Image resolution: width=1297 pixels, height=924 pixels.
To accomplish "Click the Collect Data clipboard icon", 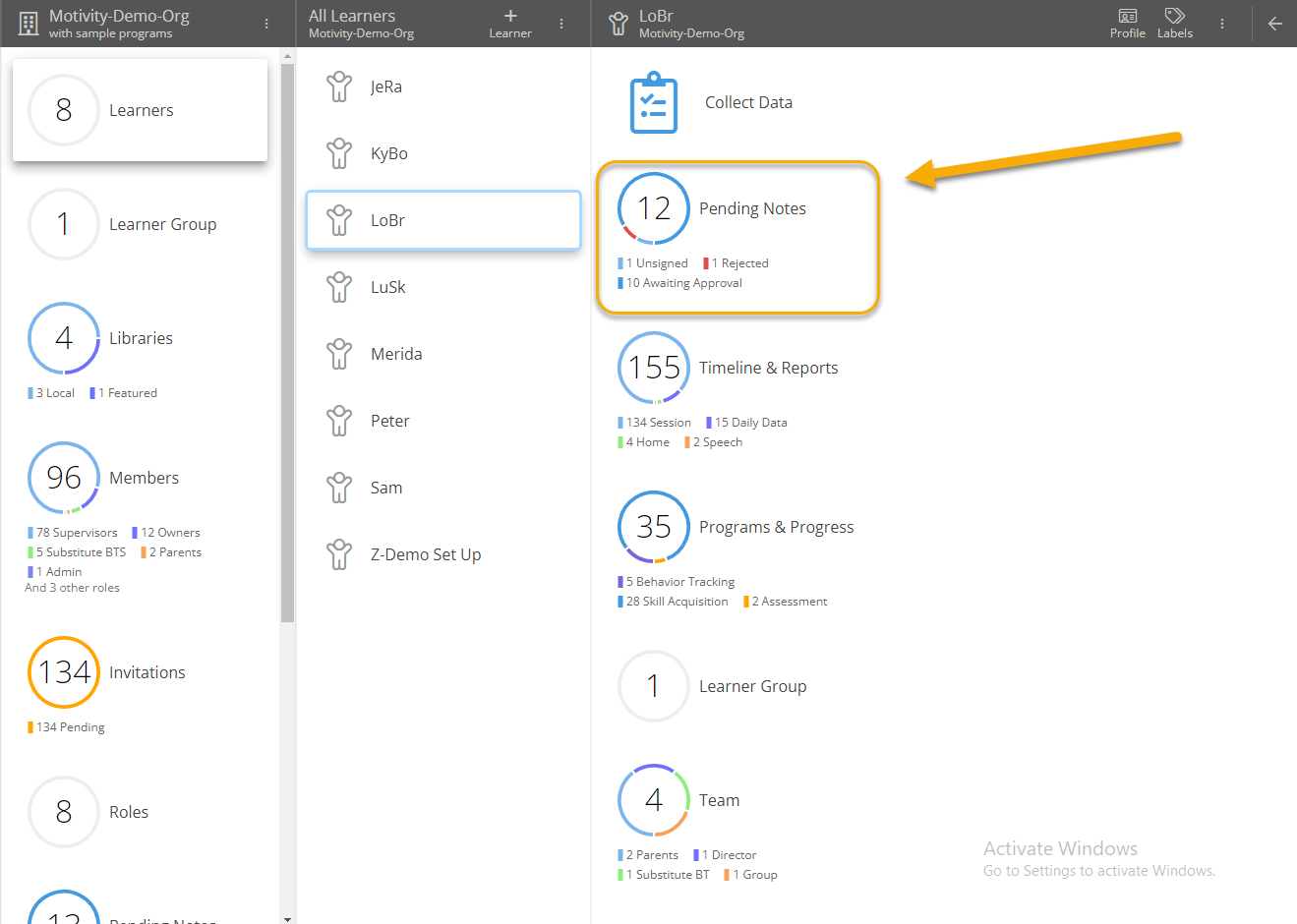I will tap(653, 102).
